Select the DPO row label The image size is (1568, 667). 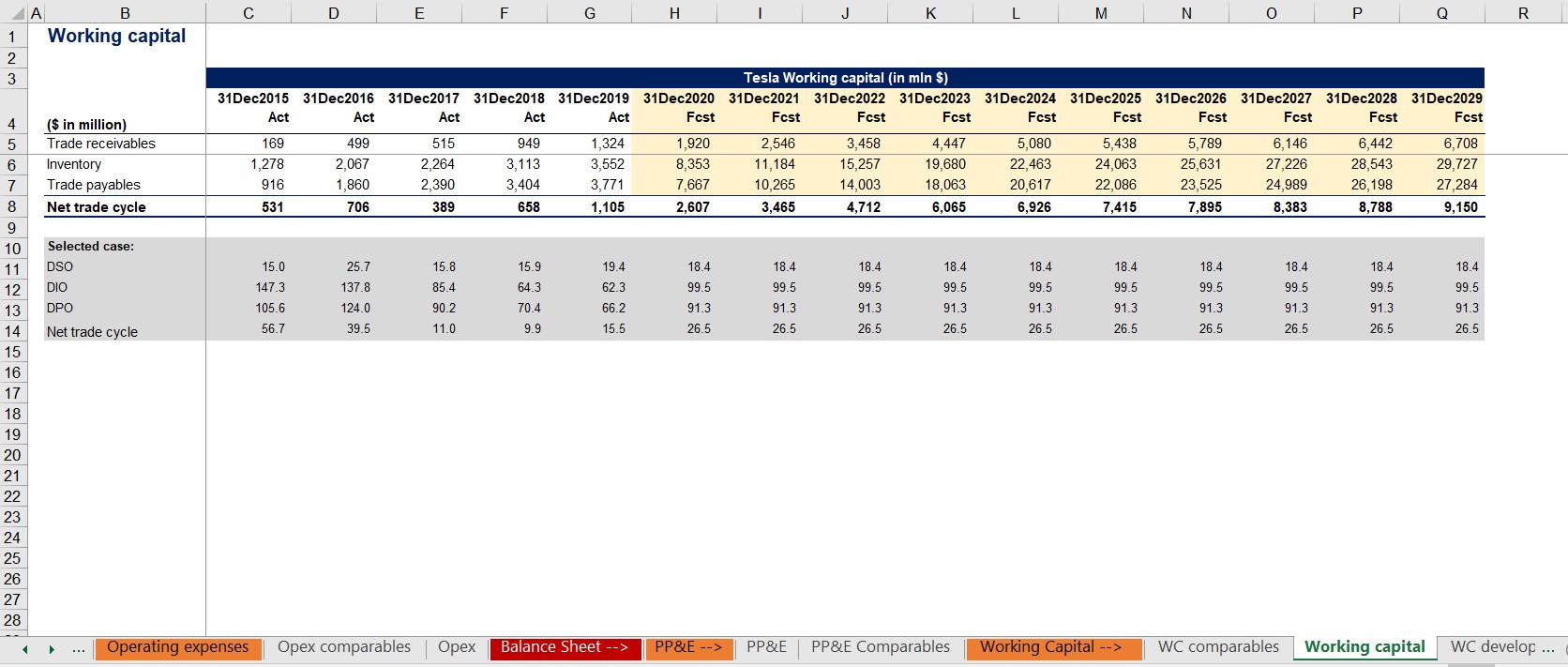[x=60, y=308]
